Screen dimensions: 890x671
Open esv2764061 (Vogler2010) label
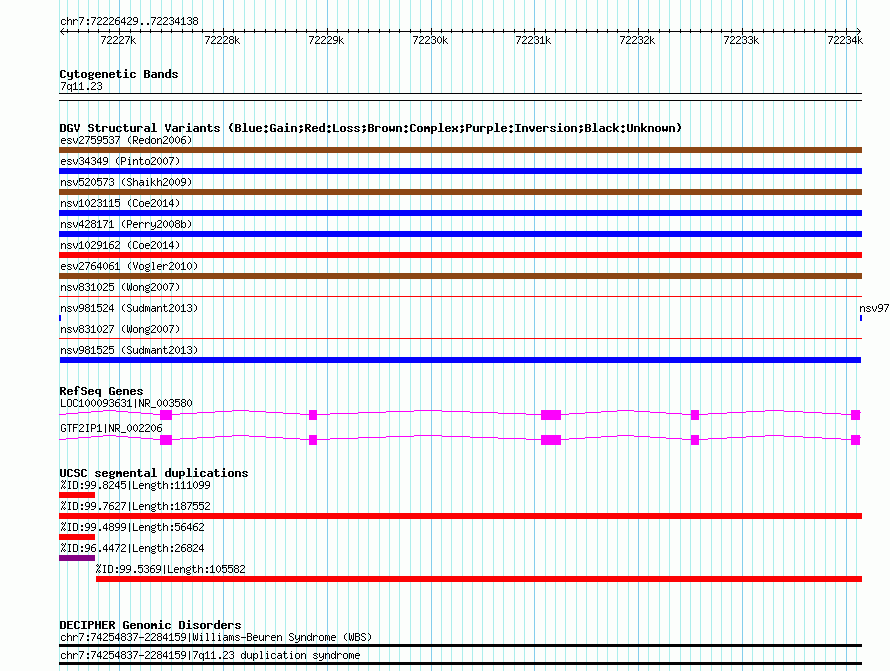(129, 266)
